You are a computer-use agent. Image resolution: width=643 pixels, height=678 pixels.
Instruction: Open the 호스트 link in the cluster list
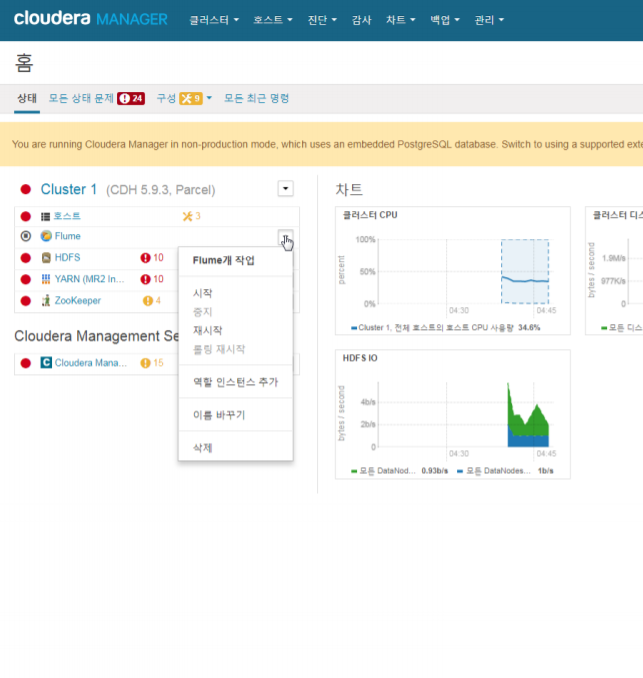pyautogui.click(x=67, y=216)
